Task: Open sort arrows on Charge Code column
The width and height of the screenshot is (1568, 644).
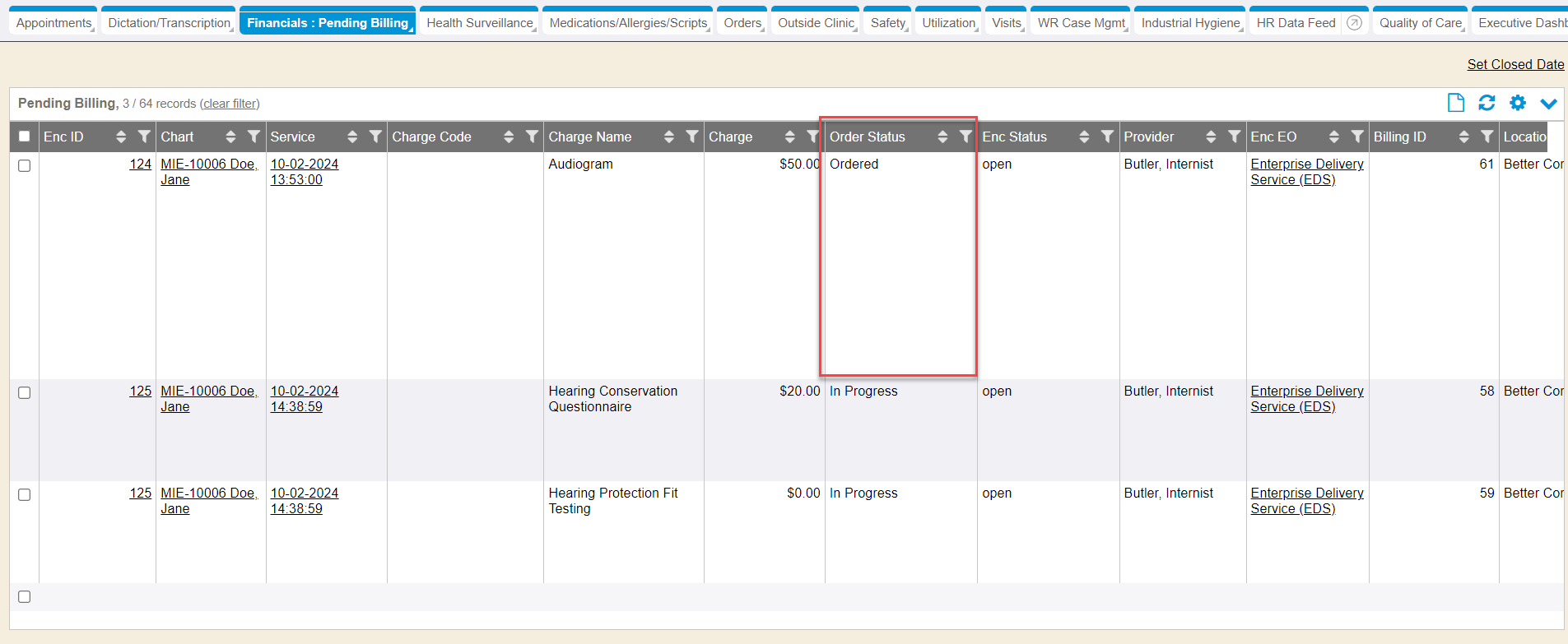Action: 509,137
